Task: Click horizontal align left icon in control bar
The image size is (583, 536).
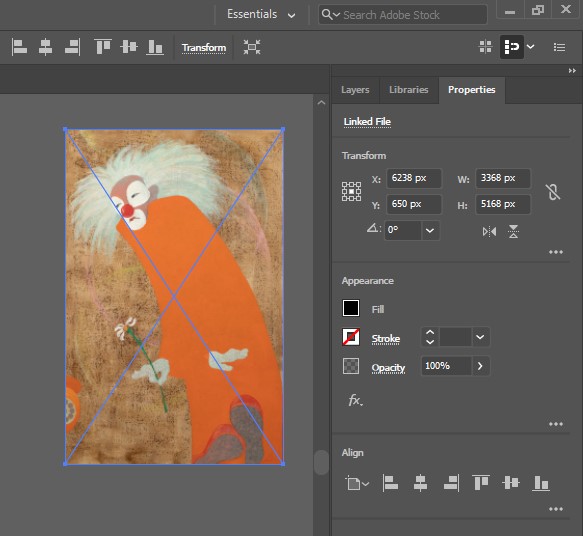Action: pyautogui.click(x=19, y=47)
